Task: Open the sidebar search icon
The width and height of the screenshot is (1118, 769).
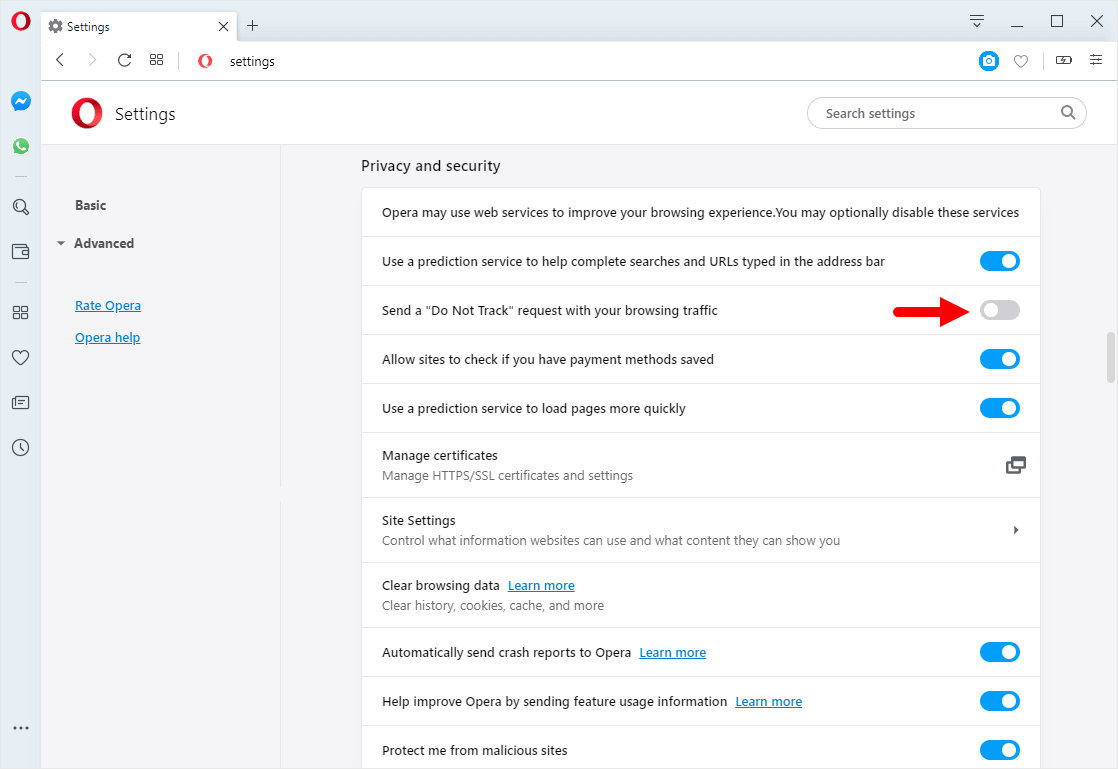Action: 21,207
